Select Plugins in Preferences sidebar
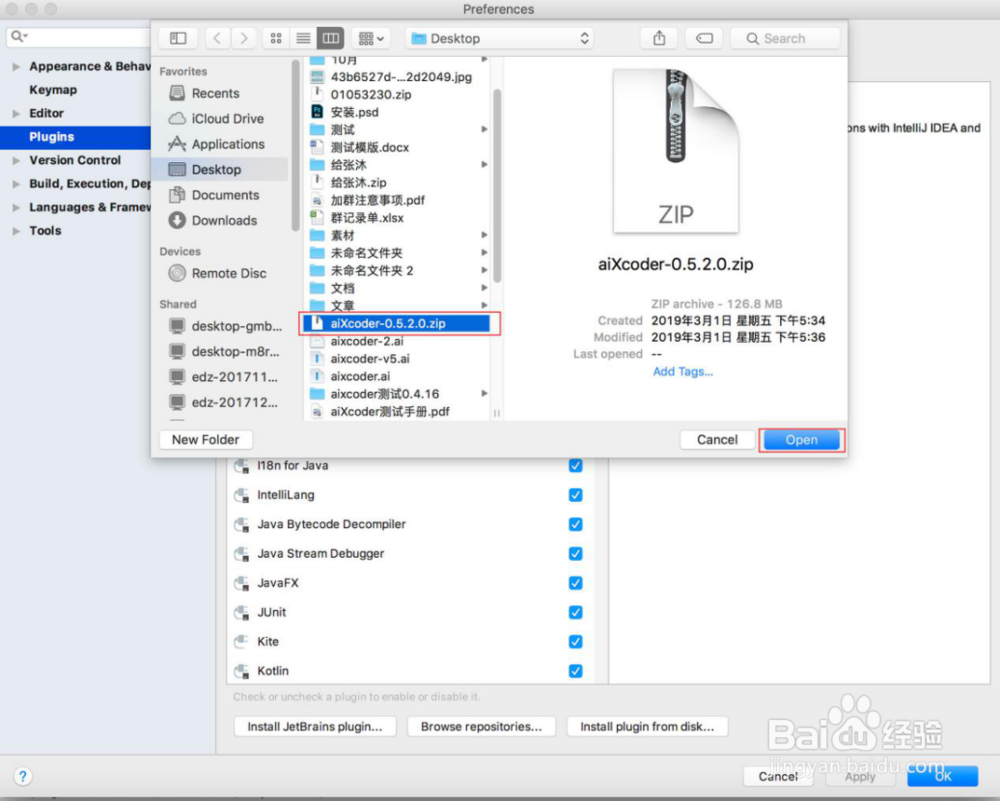This screenshot has height=801, width=1000. [x=75, y=136]
